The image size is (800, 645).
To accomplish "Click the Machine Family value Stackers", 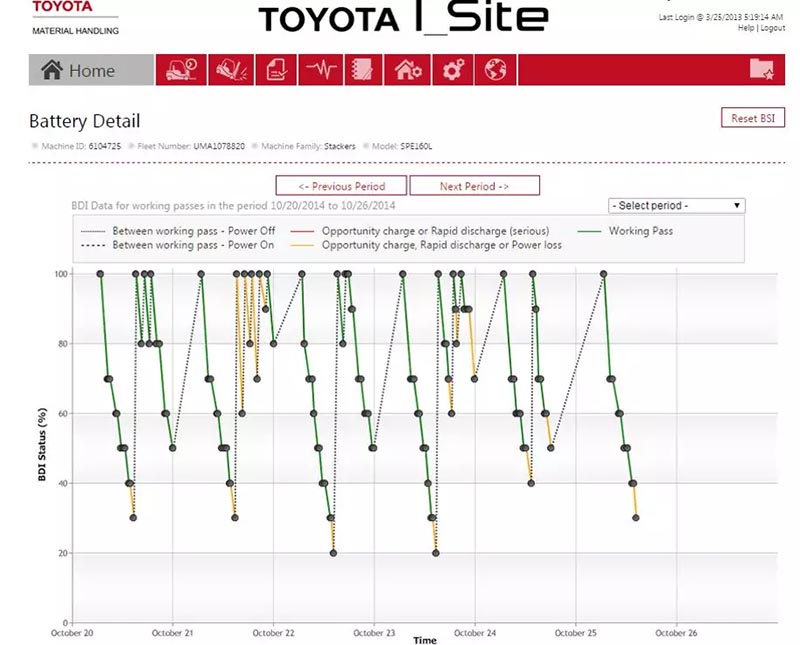I will click(x=340, y=146).
